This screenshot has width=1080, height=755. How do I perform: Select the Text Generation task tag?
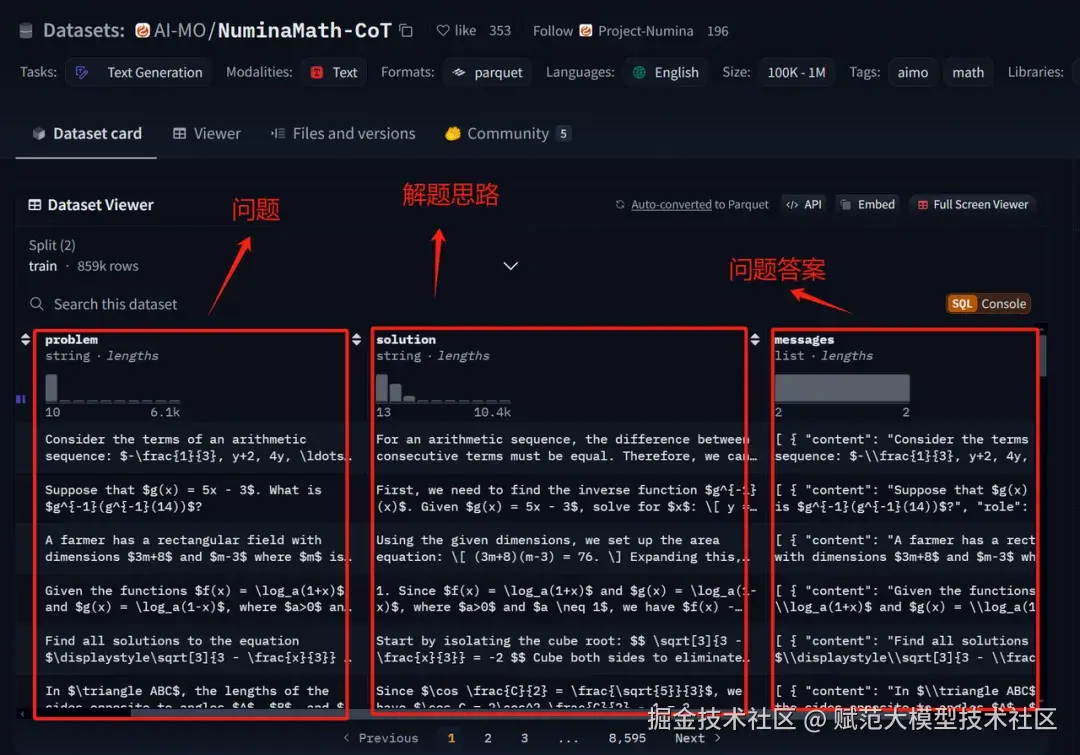coord(138,72)
